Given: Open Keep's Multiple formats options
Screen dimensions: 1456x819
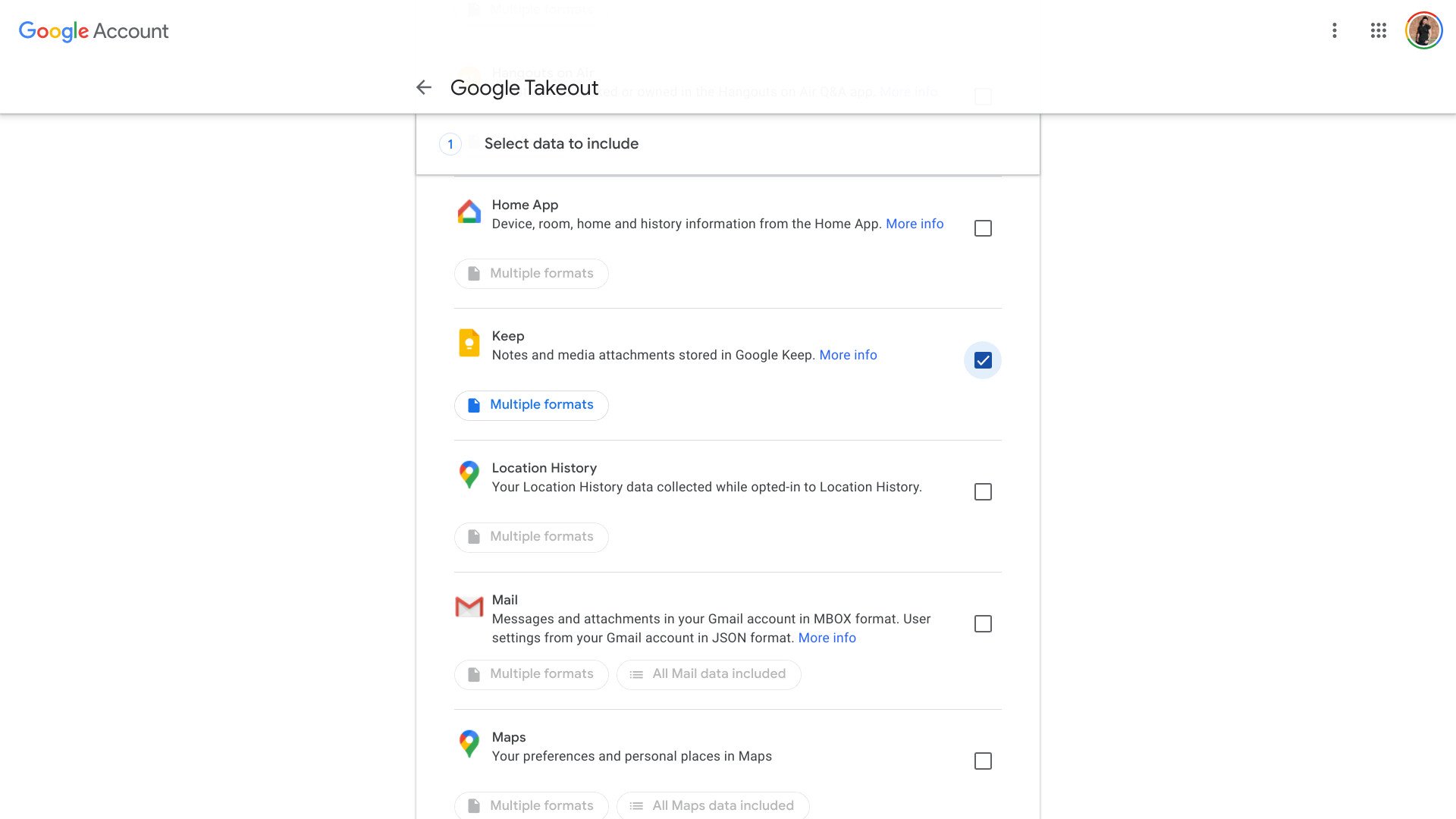Looking at the screenshot, I should coord(531,405).
